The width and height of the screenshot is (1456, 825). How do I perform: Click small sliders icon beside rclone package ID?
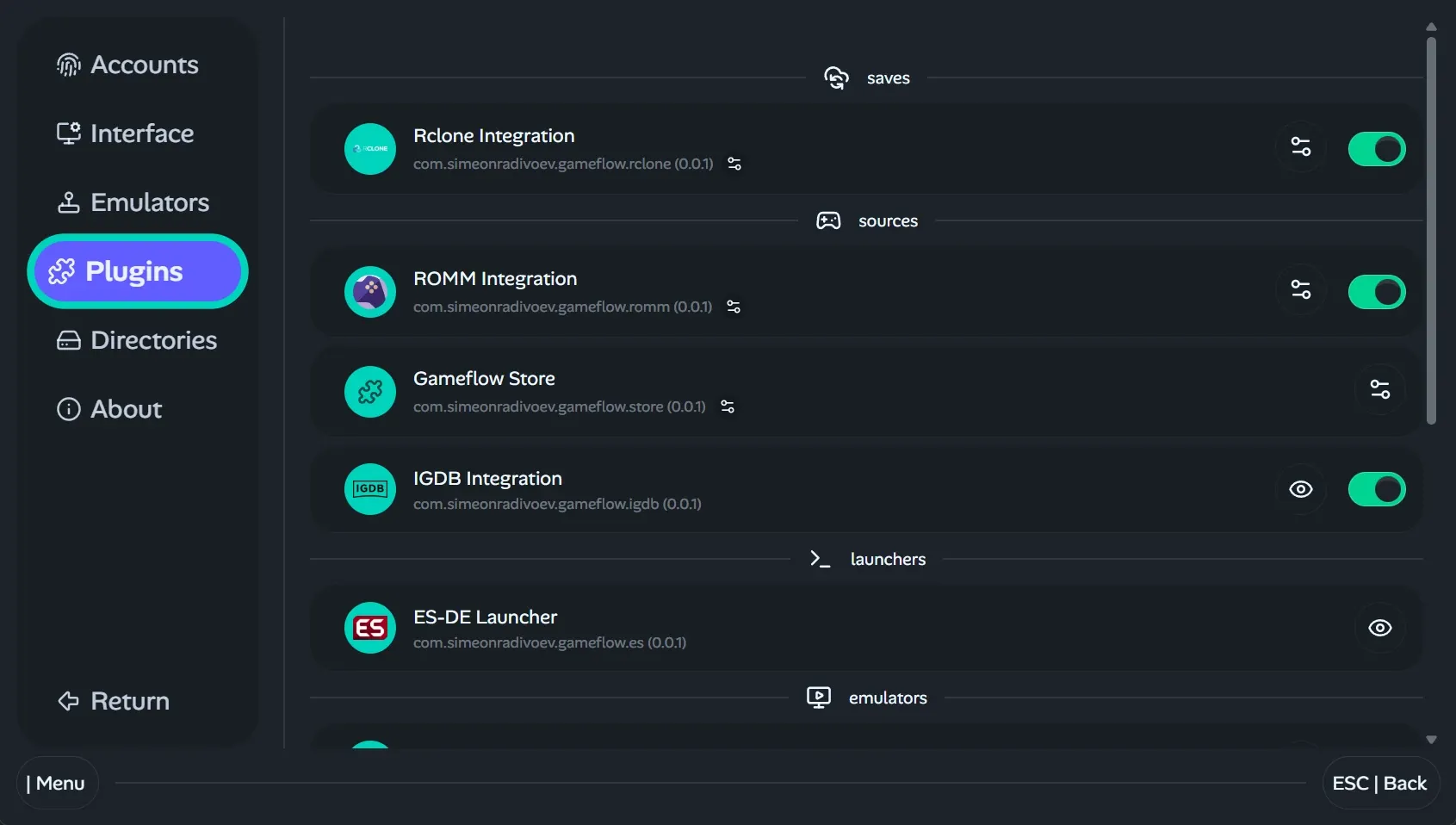pos(734,164)
